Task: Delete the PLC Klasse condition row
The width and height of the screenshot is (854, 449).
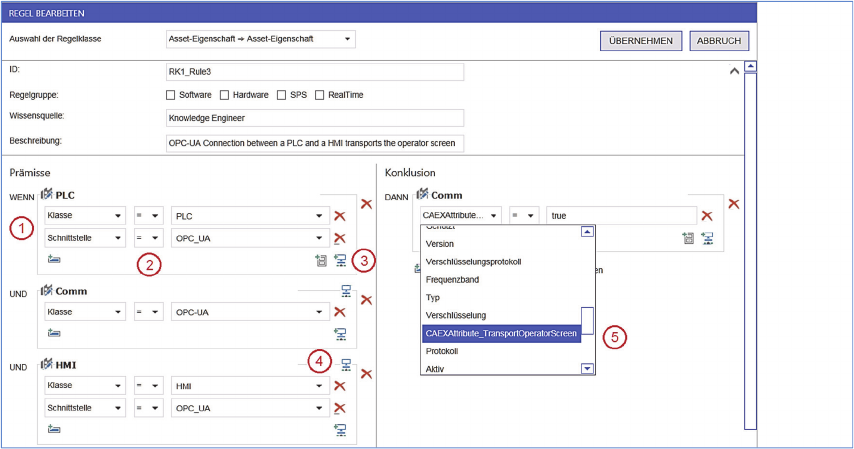Action: 339,216
